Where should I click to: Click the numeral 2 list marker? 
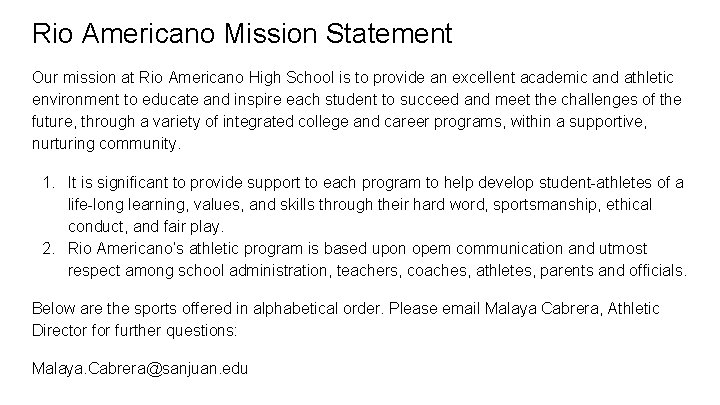(x=50, y=248)
